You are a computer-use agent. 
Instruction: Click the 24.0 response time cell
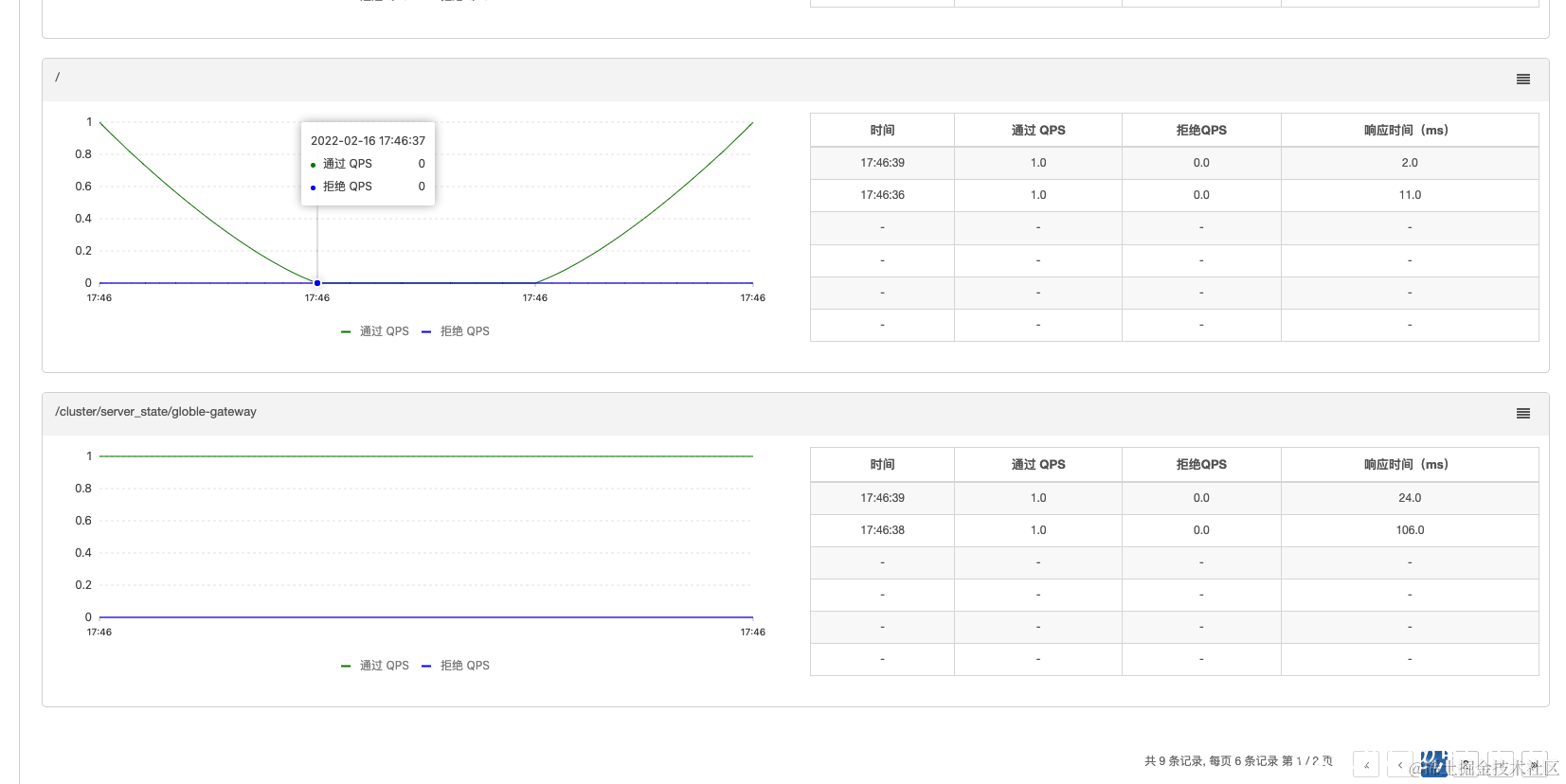tap(1410, 498)
